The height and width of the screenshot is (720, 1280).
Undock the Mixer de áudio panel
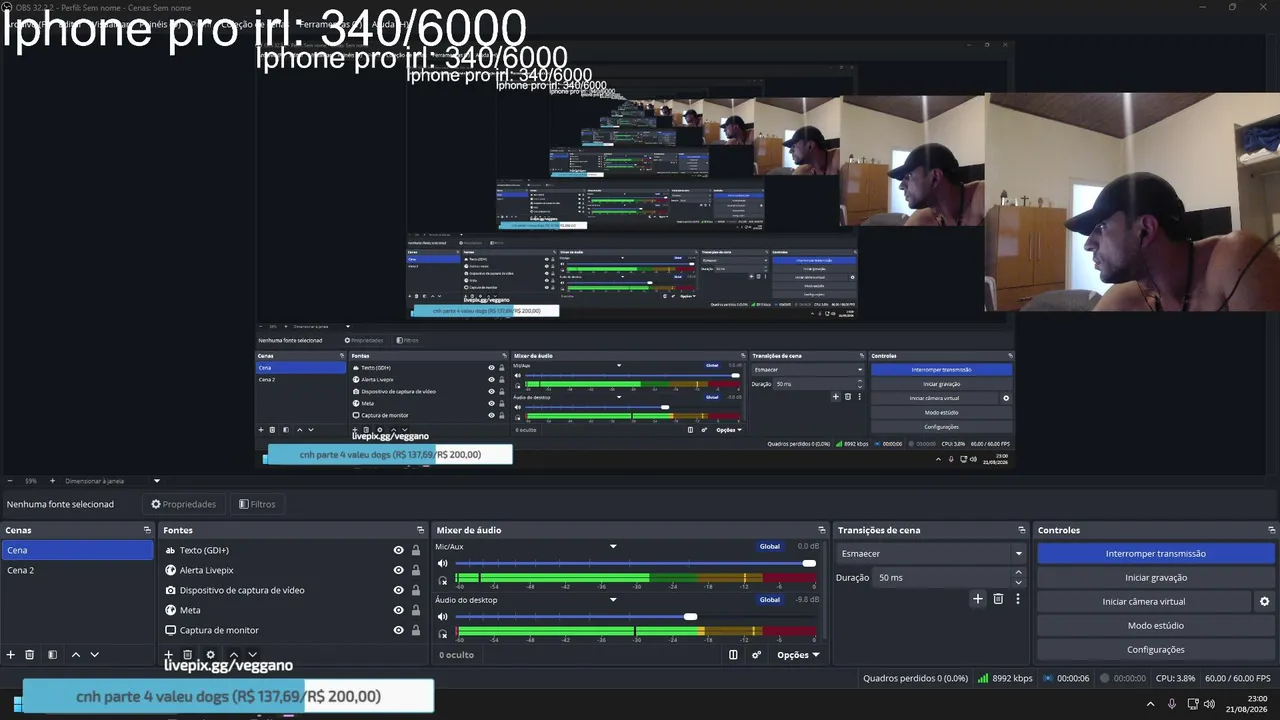822,530
